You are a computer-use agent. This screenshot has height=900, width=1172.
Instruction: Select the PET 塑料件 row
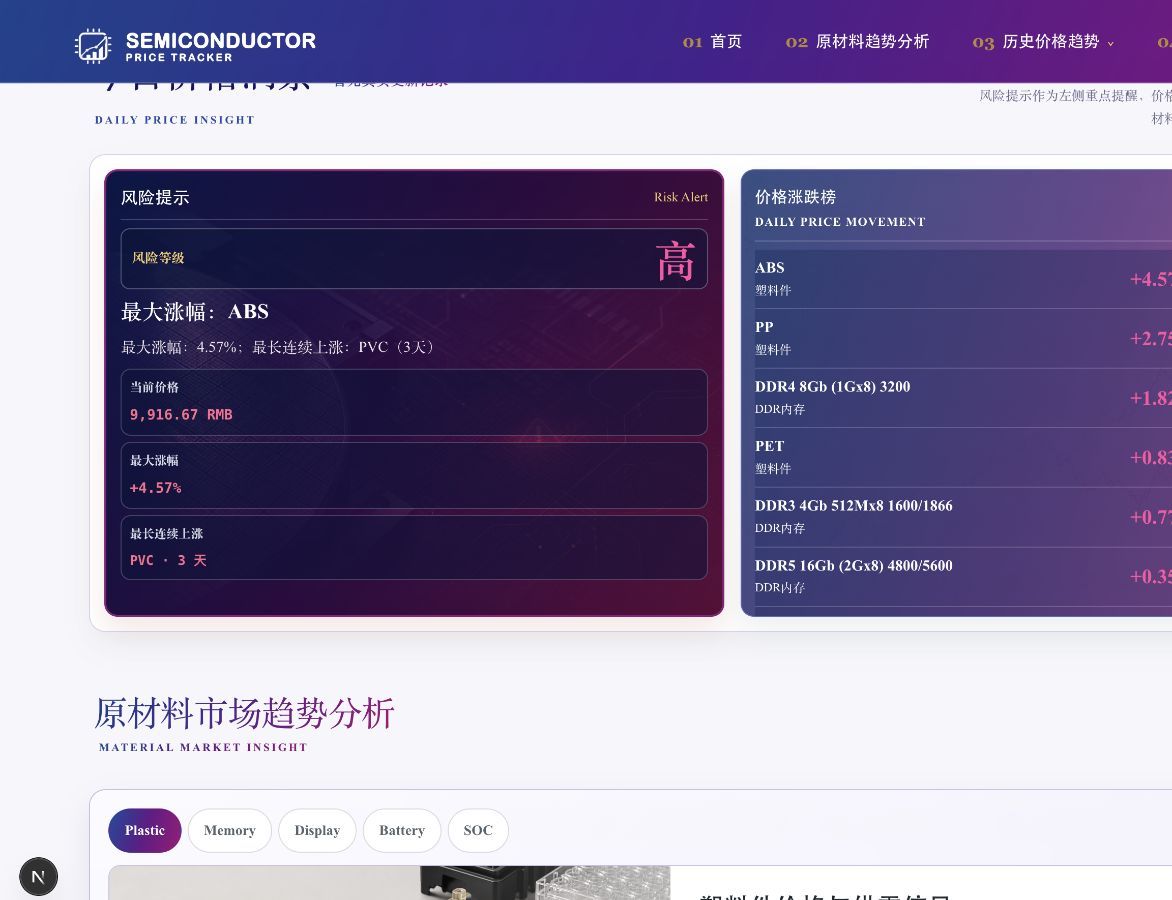click(x=963, y=457)
